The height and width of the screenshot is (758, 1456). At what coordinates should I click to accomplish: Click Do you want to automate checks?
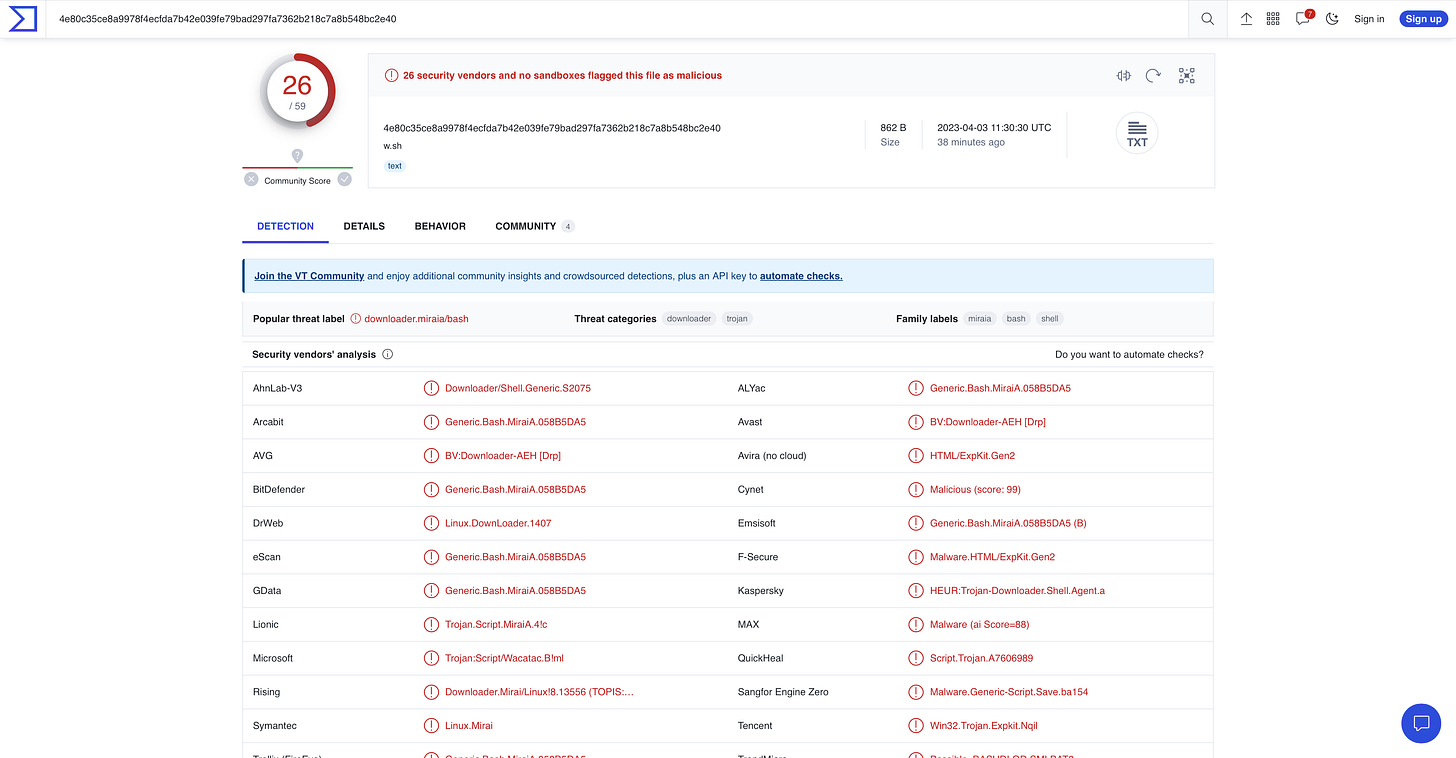(1129, 355)
